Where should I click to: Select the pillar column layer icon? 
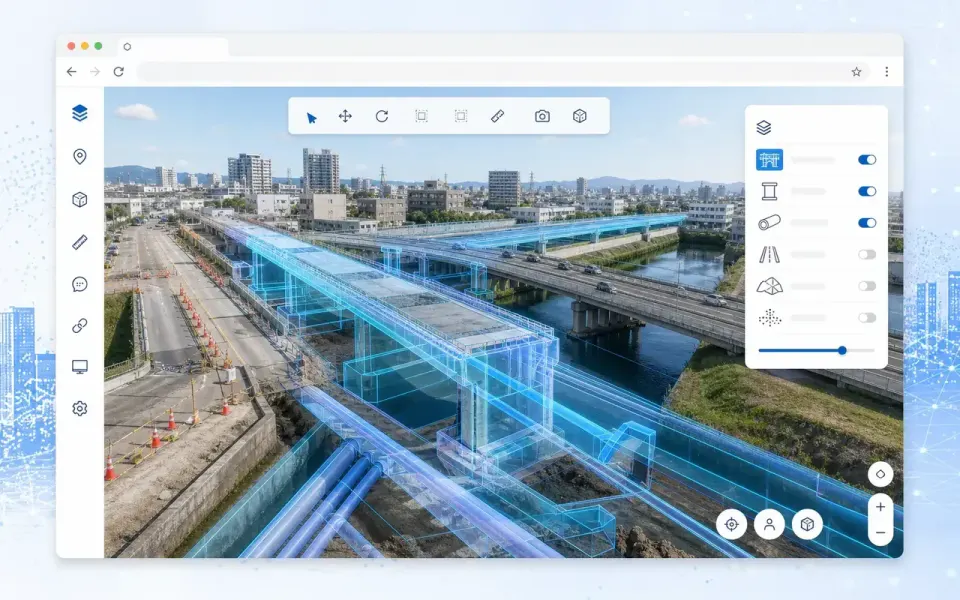coord(770,192)
